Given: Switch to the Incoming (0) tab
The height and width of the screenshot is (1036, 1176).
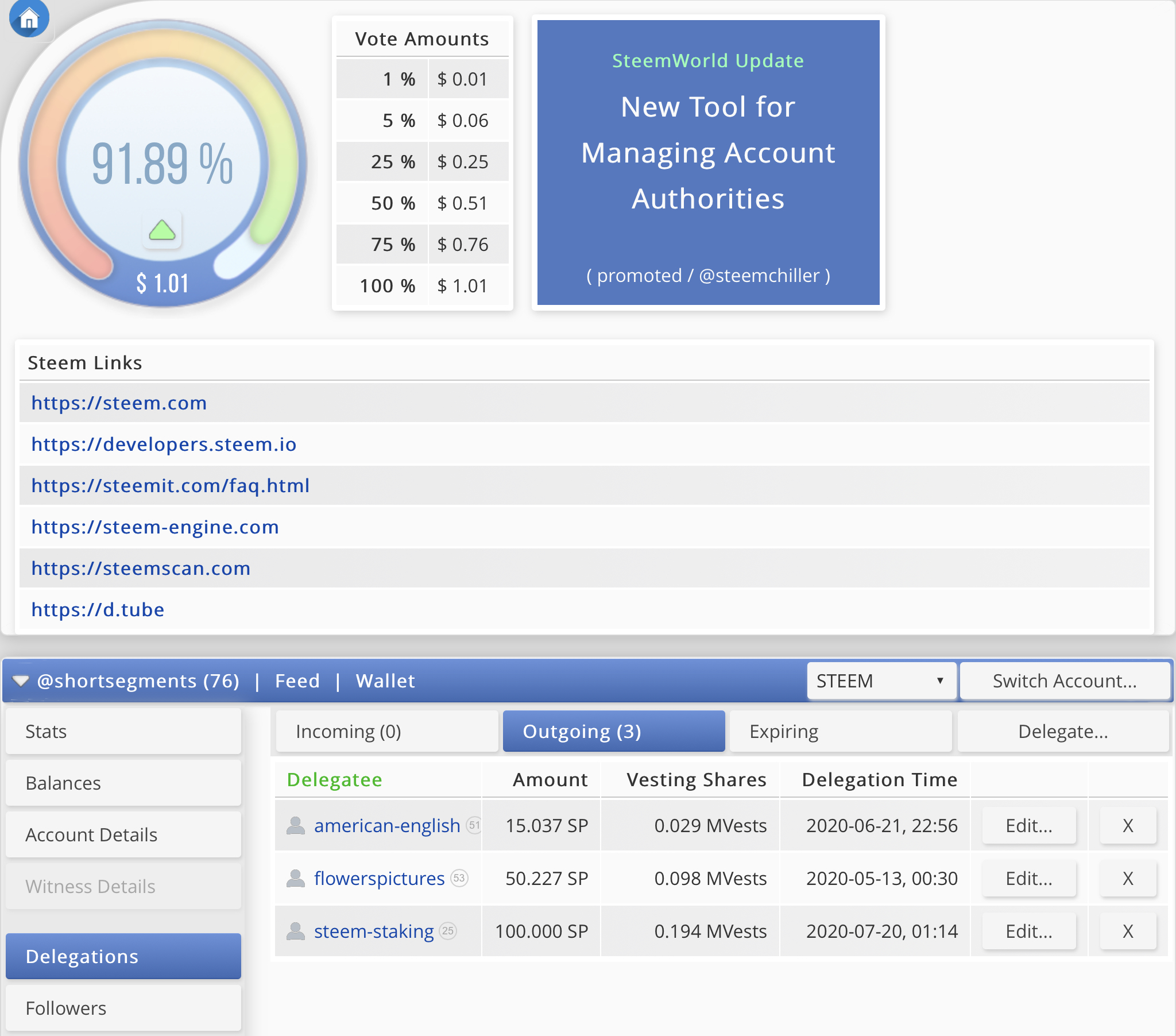Looking at the screenshot, I should tap(386, 731).
